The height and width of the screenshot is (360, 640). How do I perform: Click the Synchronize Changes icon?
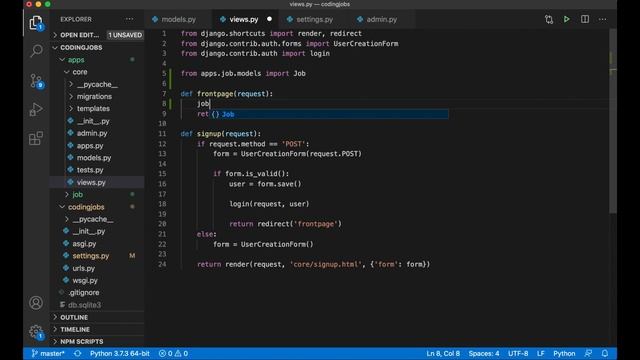click(78, 353)
